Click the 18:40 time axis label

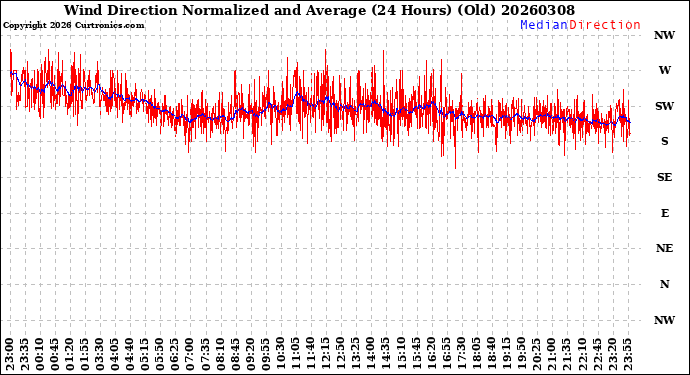492,355
